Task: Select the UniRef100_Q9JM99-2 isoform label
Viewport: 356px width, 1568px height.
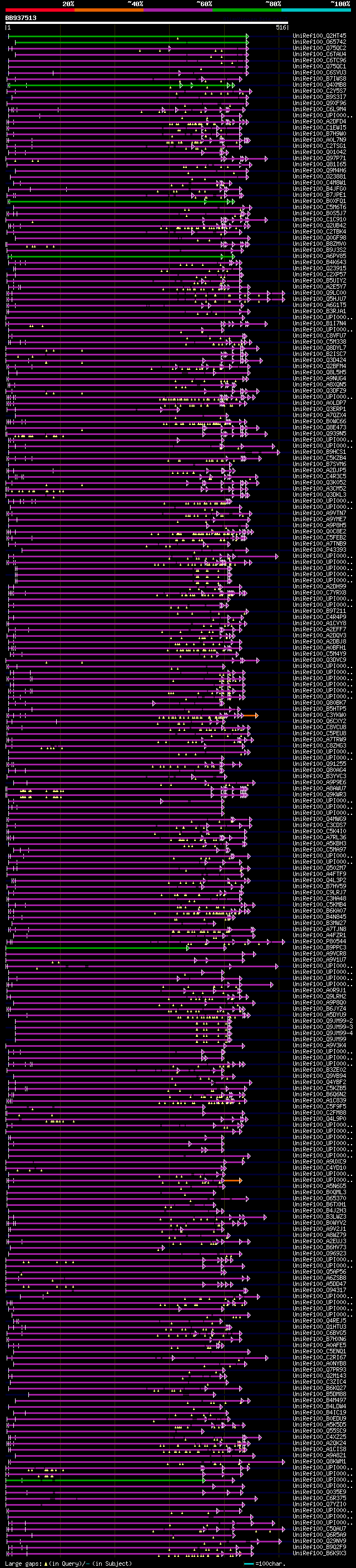Action: click(323, 1021)
